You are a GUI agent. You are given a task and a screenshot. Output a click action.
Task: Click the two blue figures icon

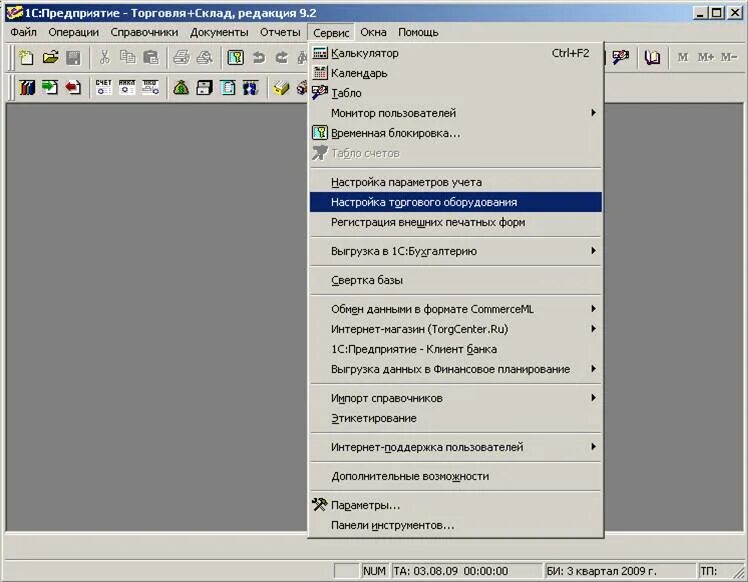250,88
